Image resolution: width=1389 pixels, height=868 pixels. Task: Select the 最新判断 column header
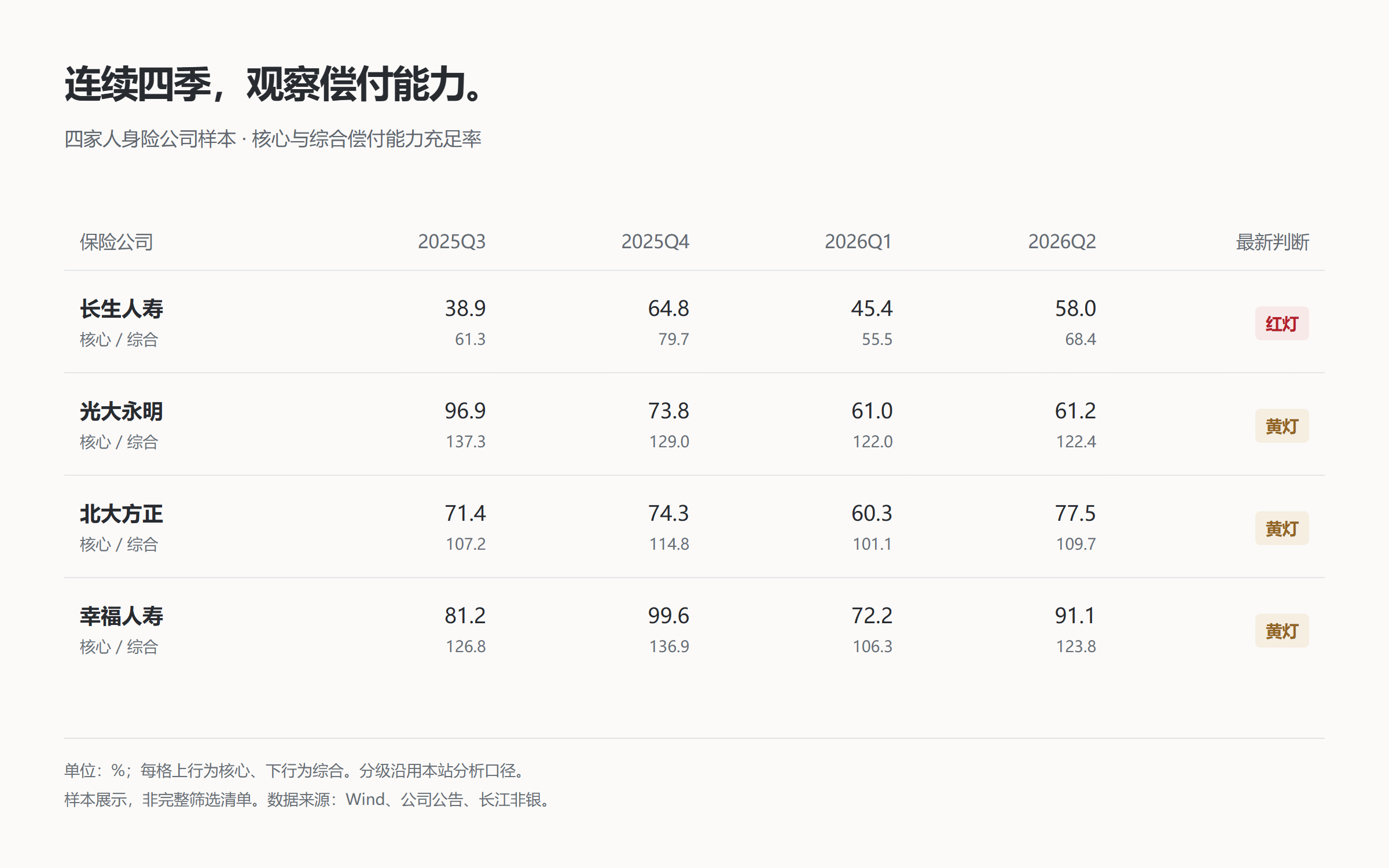coord(1272,242)
